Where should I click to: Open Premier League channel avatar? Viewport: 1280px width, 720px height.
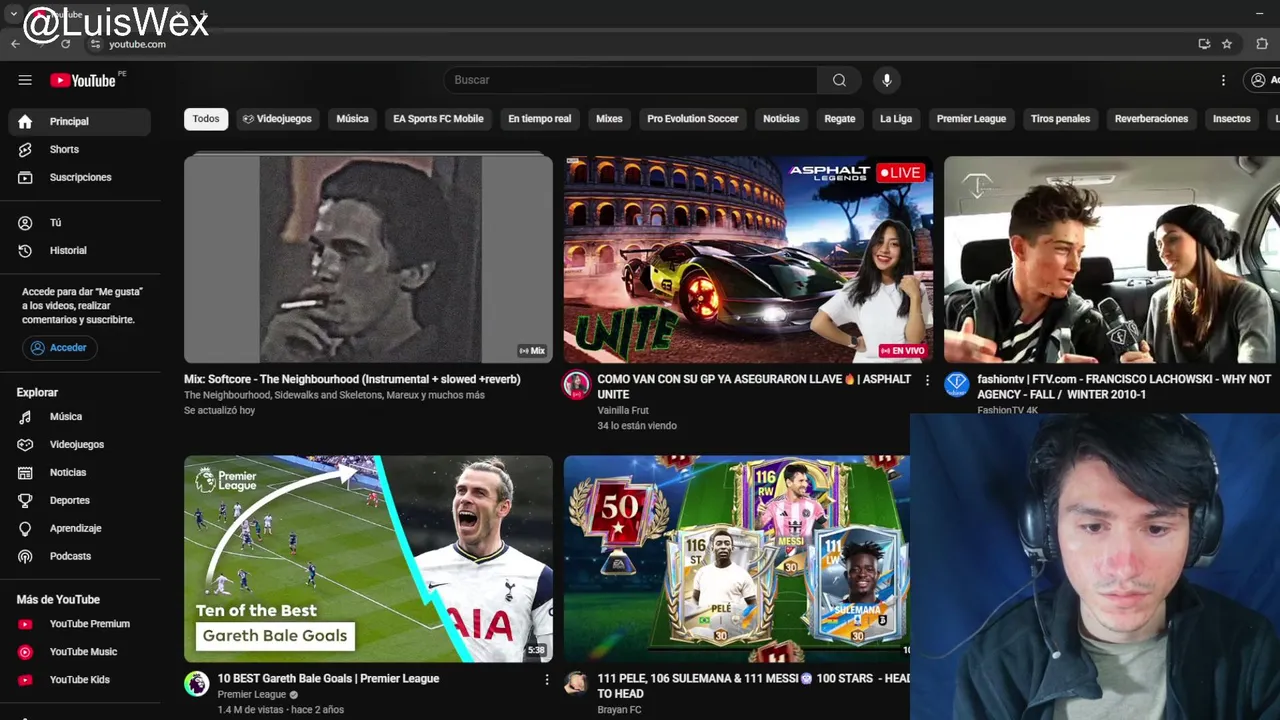[196, 684]
